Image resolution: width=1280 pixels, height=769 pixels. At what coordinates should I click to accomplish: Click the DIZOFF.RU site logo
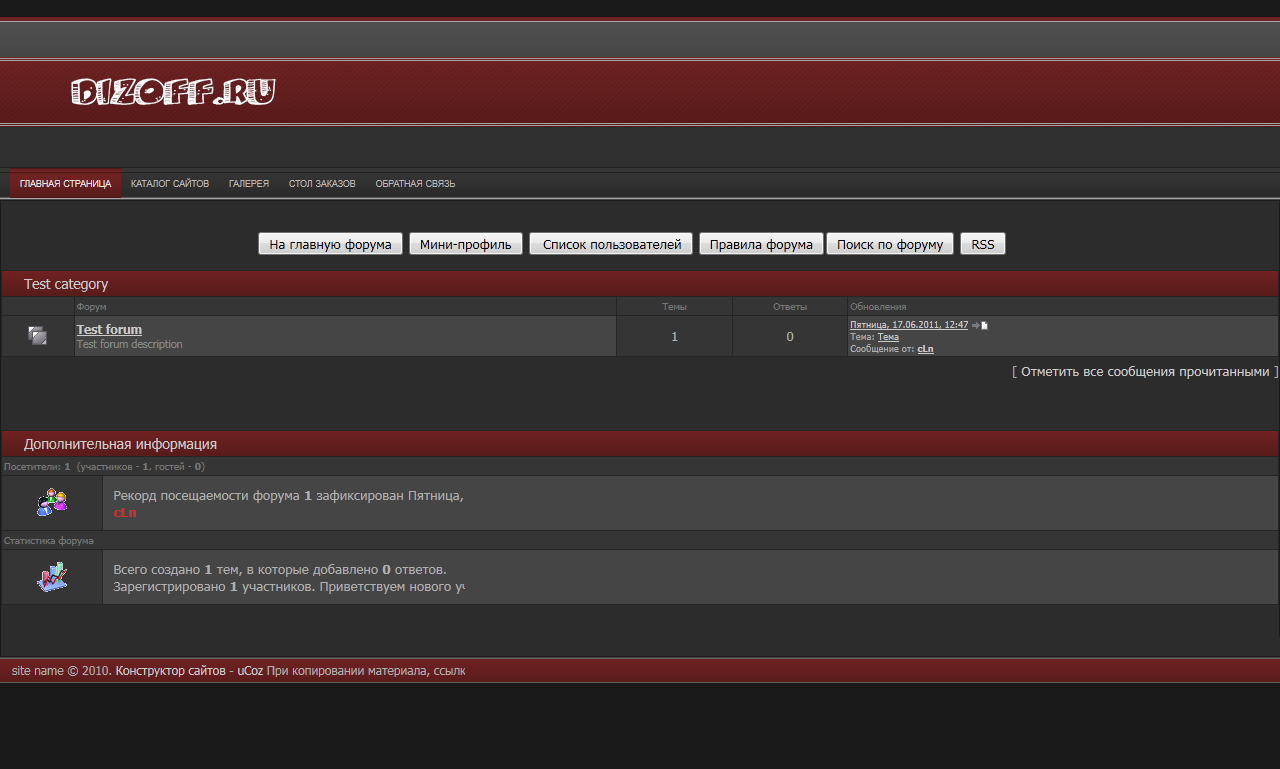pos(173,92)
